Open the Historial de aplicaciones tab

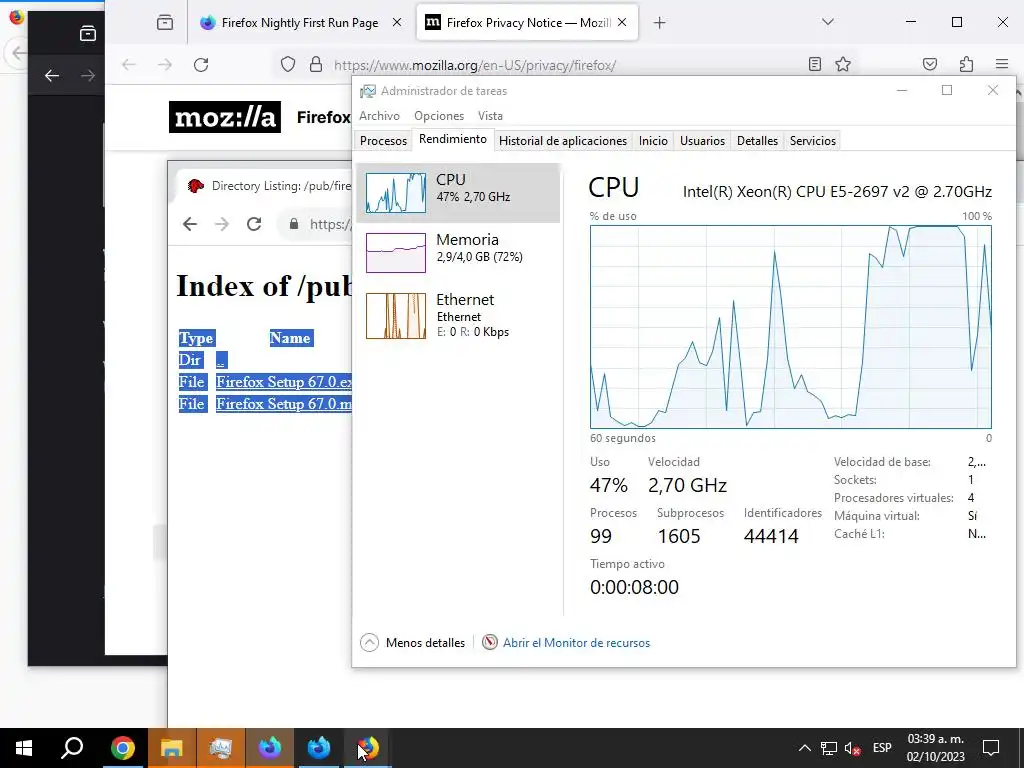tap(562, 140)
